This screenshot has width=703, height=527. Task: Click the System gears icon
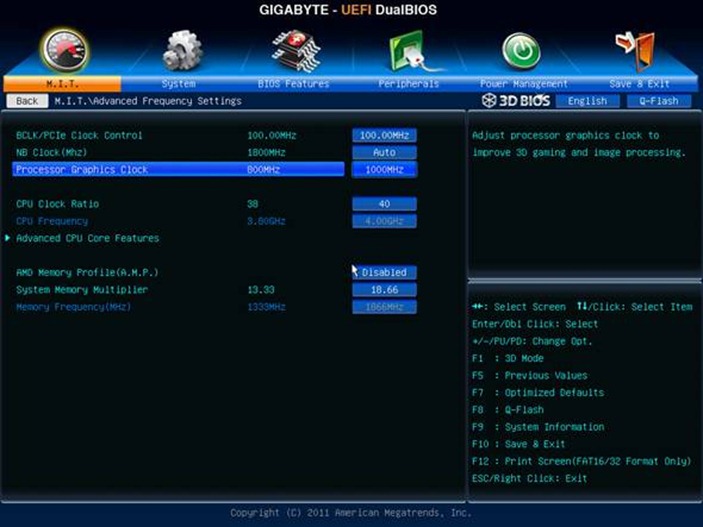(x=182, y=50)
